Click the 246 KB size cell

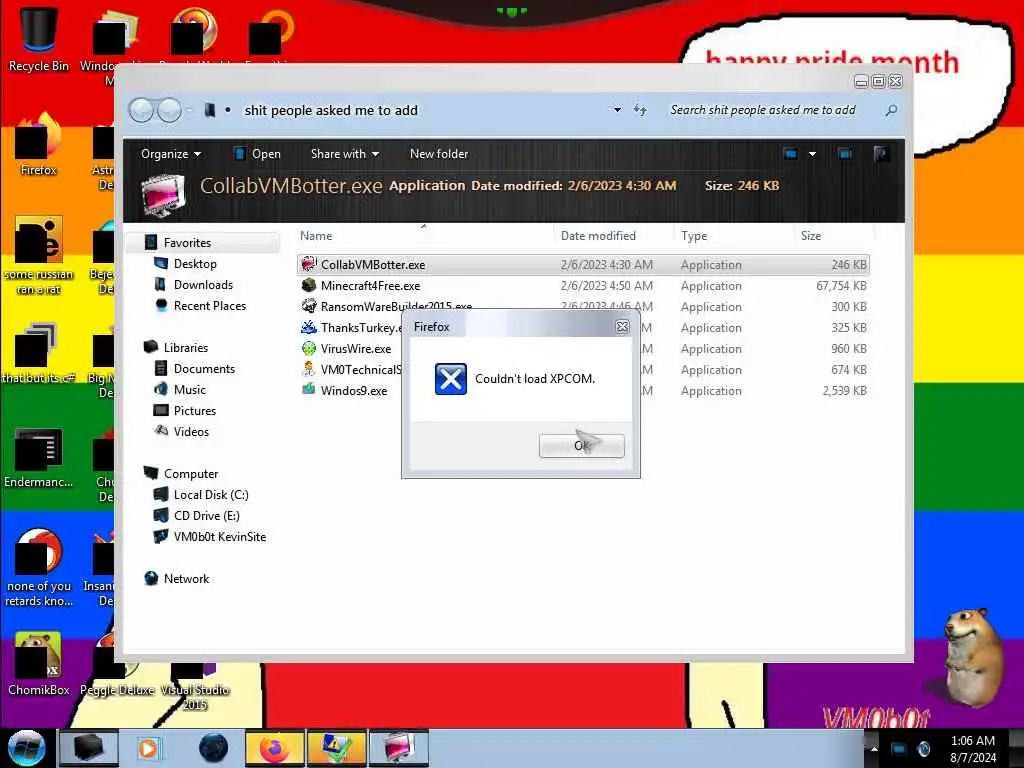tap(849, 264)
